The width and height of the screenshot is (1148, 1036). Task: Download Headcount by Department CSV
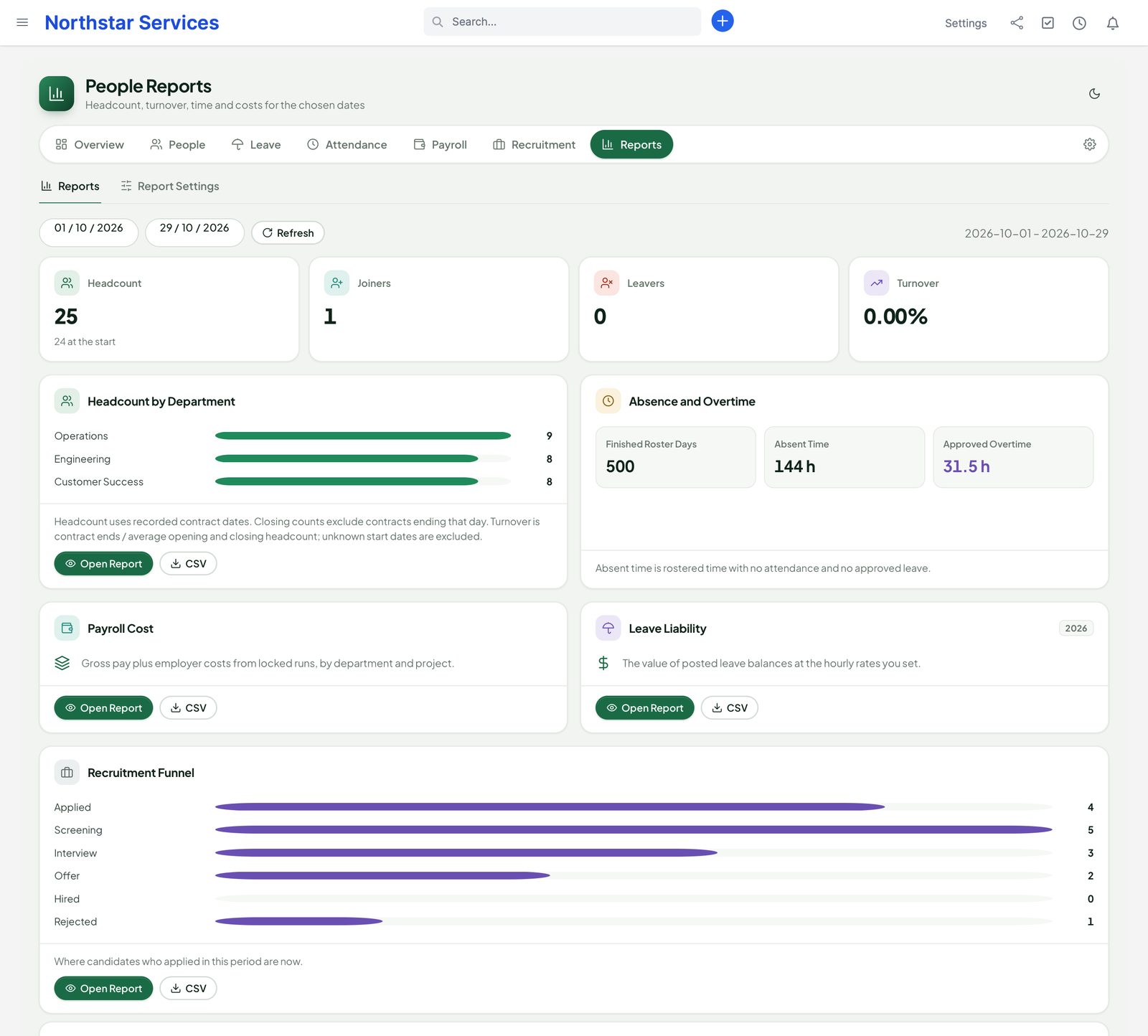coord(188,564)
